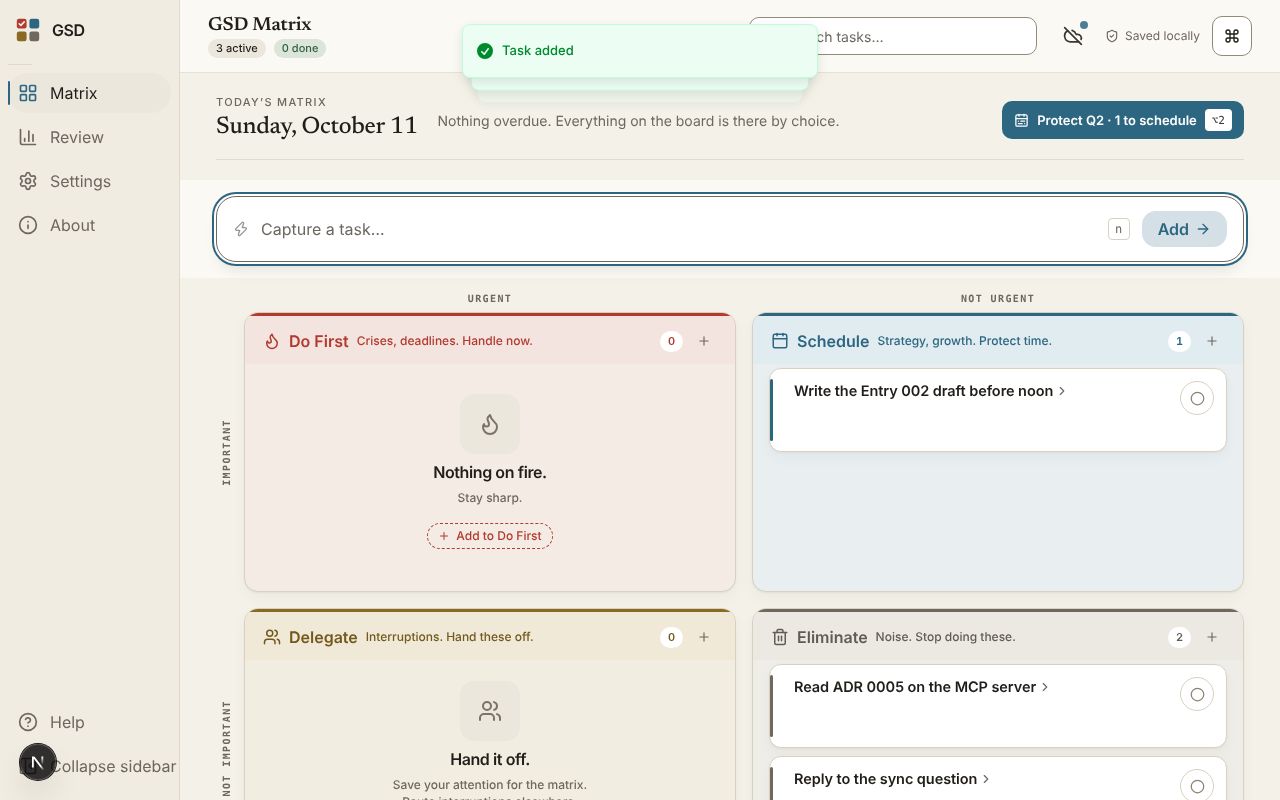
Task: Add a task to Schedule via plus
Action: point(1212,341)
